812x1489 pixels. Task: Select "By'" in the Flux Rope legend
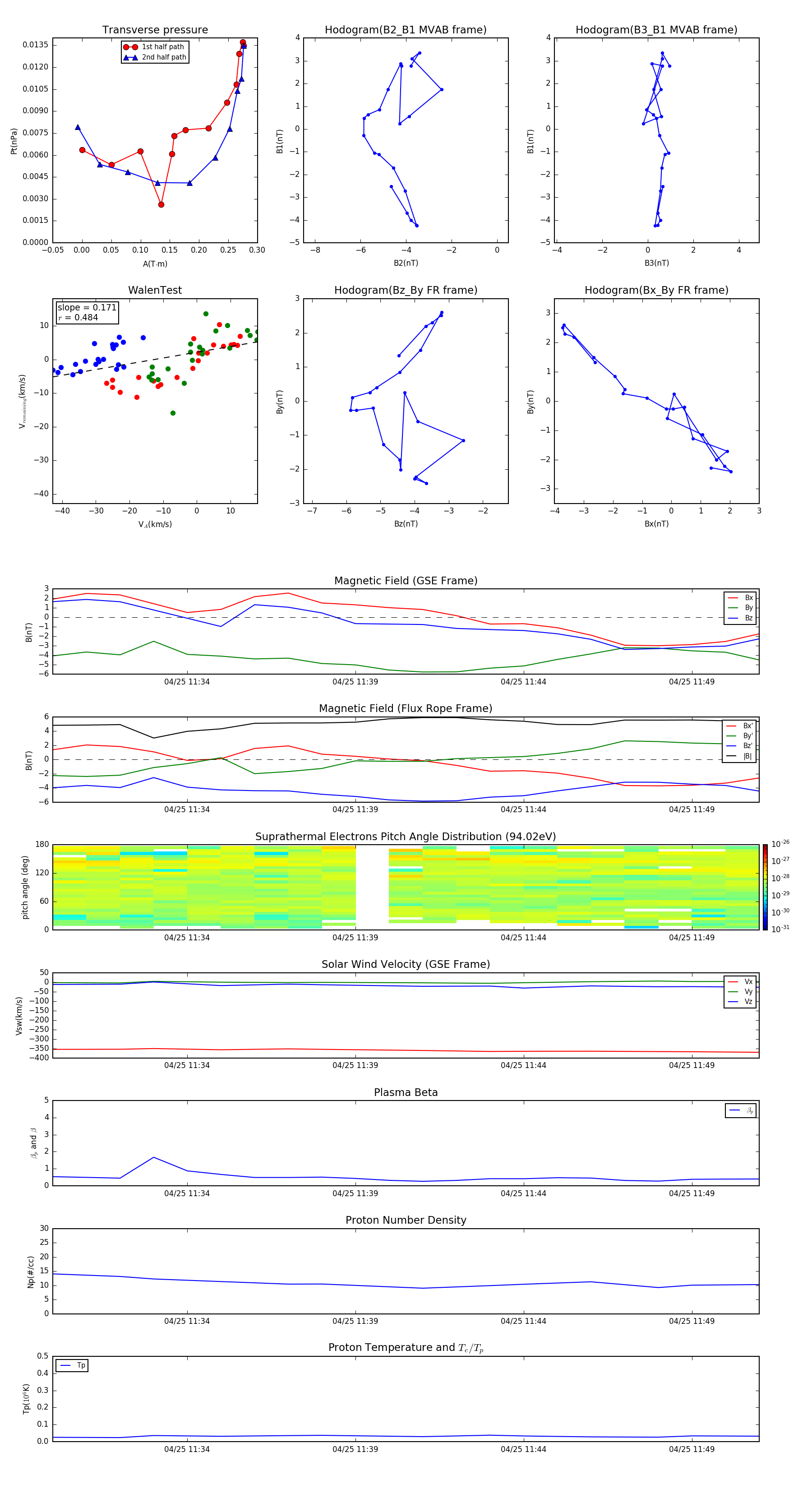point(739,736)
